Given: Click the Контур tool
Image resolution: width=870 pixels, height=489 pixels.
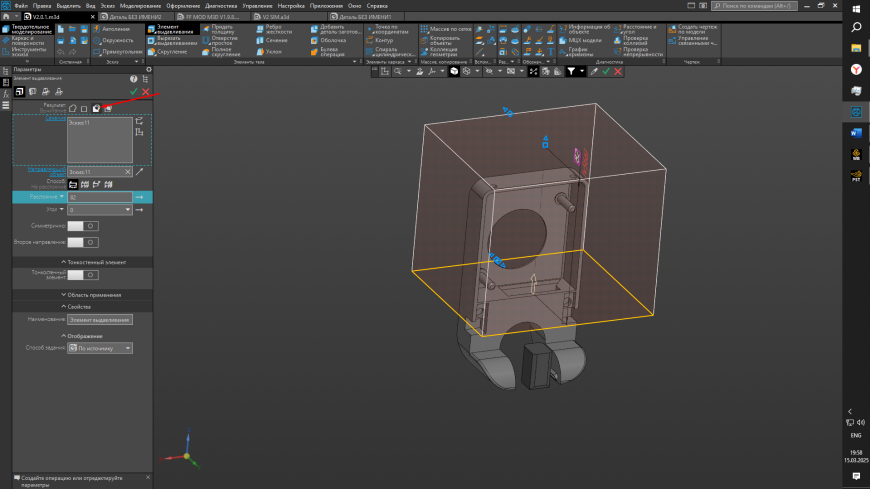Looking at the screenshot, I should pos(380,41).
